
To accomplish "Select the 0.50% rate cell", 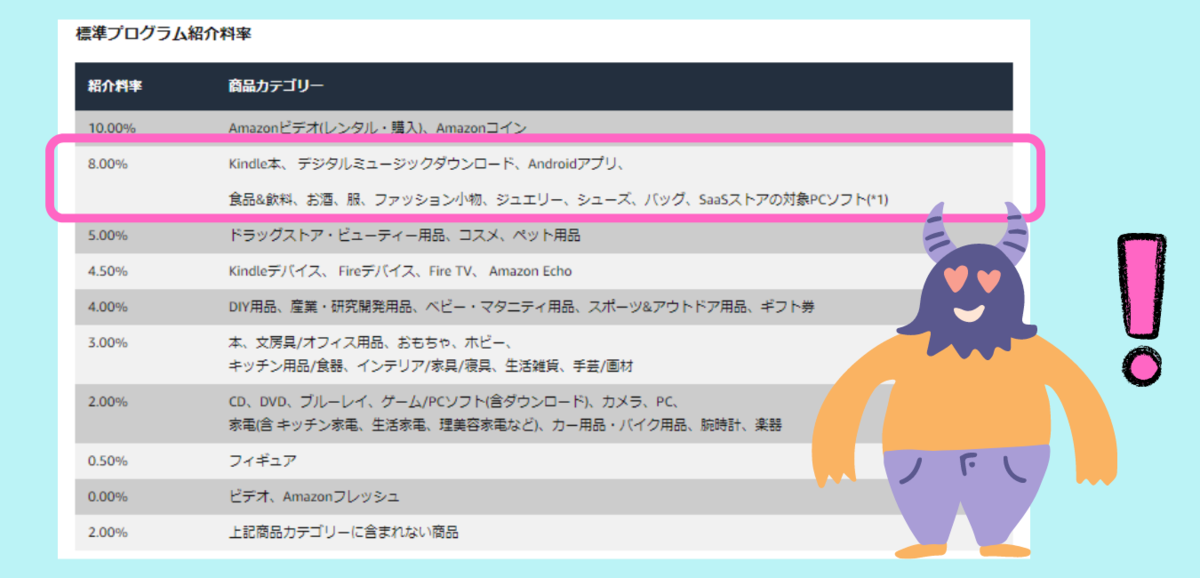I will 108,461.
